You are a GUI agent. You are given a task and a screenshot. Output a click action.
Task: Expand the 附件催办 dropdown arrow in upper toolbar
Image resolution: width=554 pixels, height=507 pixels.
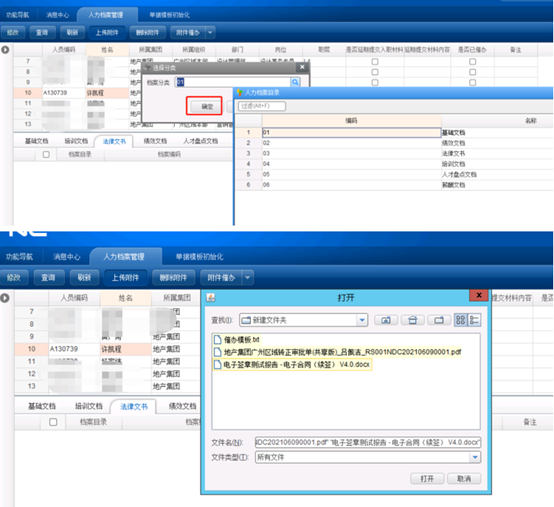(x=210, y=33)
